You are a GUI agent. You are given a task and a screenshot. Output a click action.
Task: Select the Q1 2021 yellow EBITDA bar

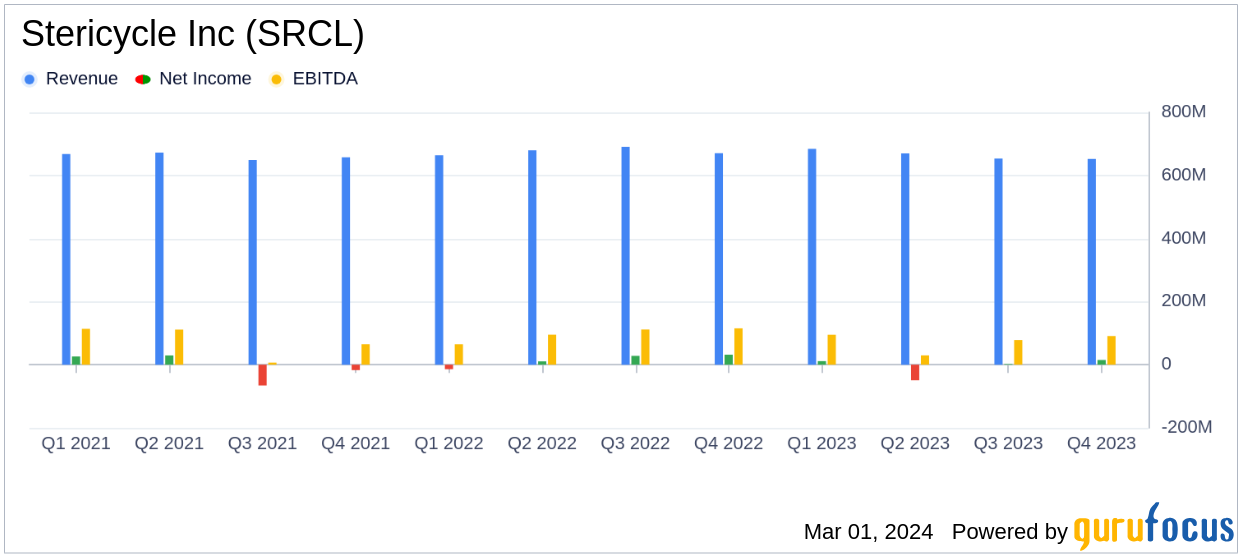pos(86,347)
